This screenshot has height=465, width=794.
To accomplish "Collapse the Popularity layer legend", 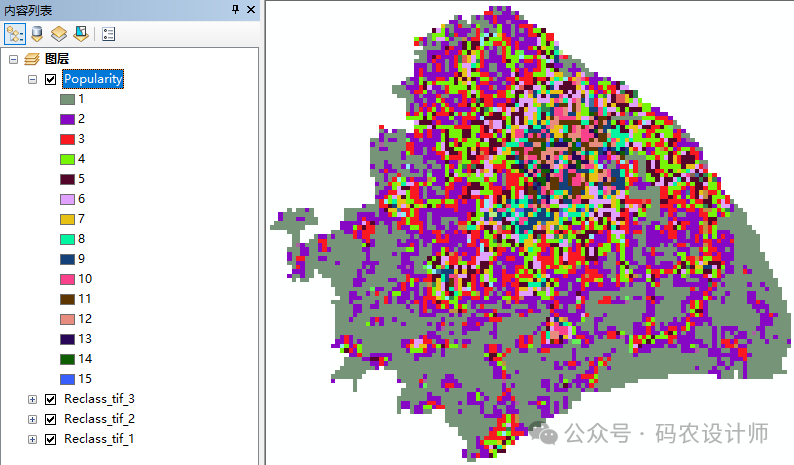I will click(x=32, y=79).
